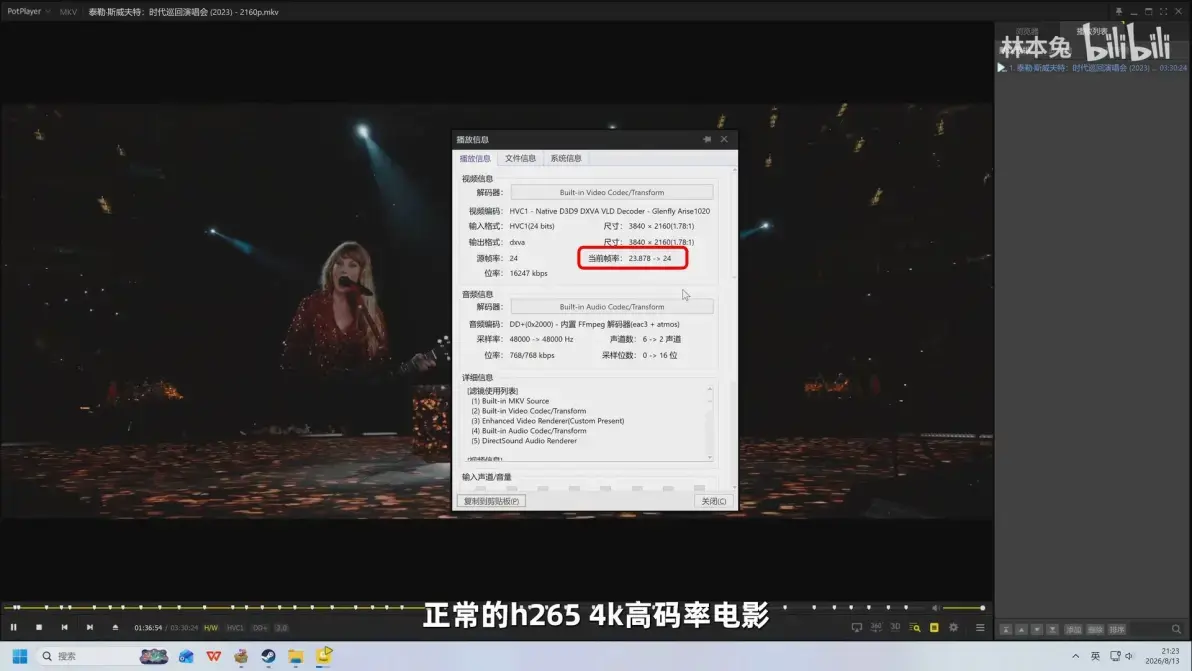Click the playlist 添加 button

tap(1073, 629)
